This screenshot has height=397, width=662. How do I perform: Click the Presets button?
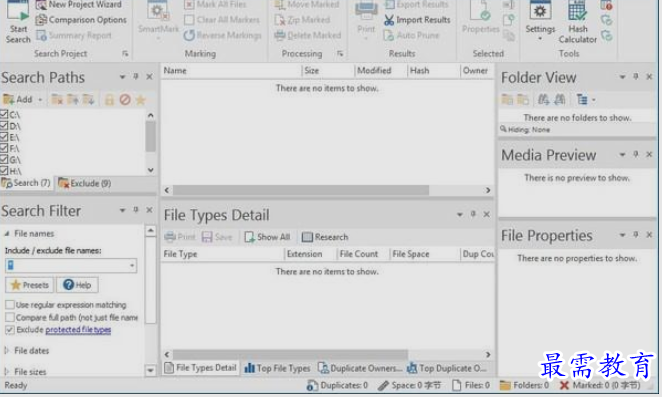(x=30, y=285)
